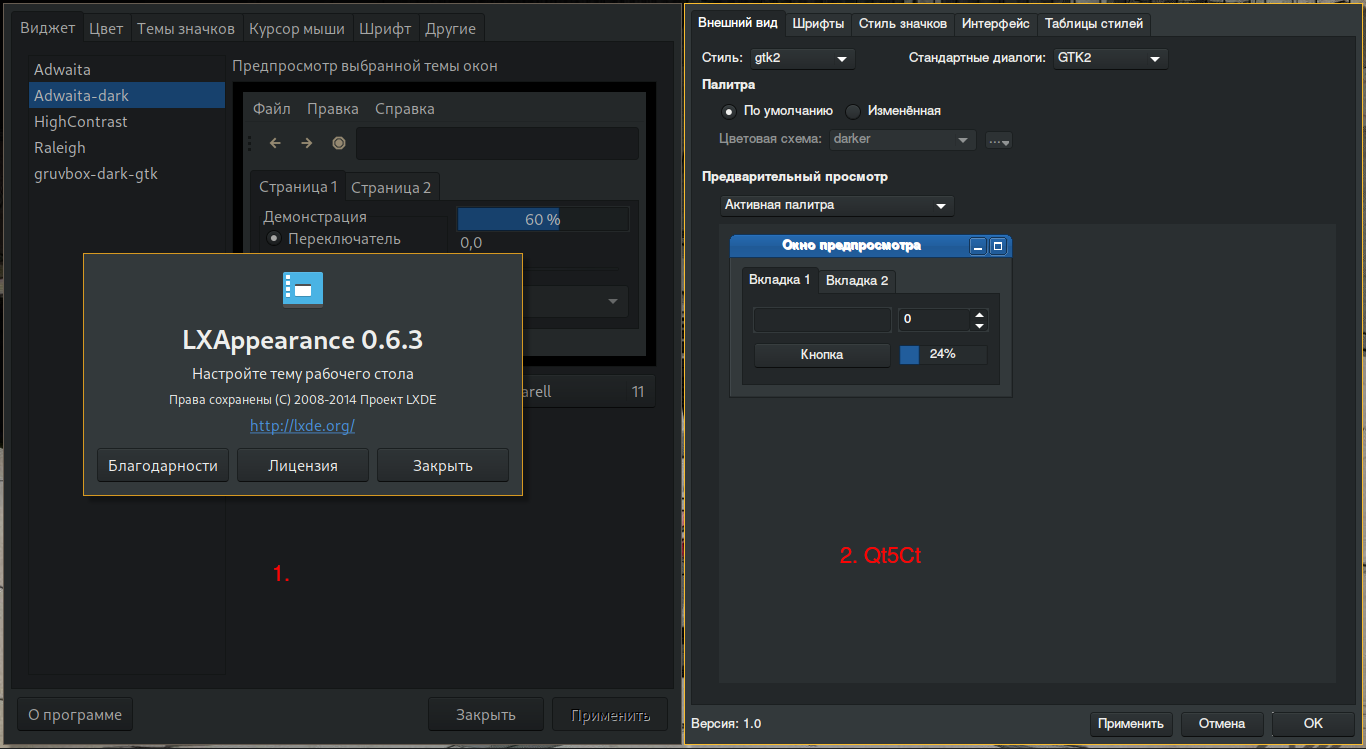
Task: Select the Изменённая palette radio button
Action: coord(853,111)
